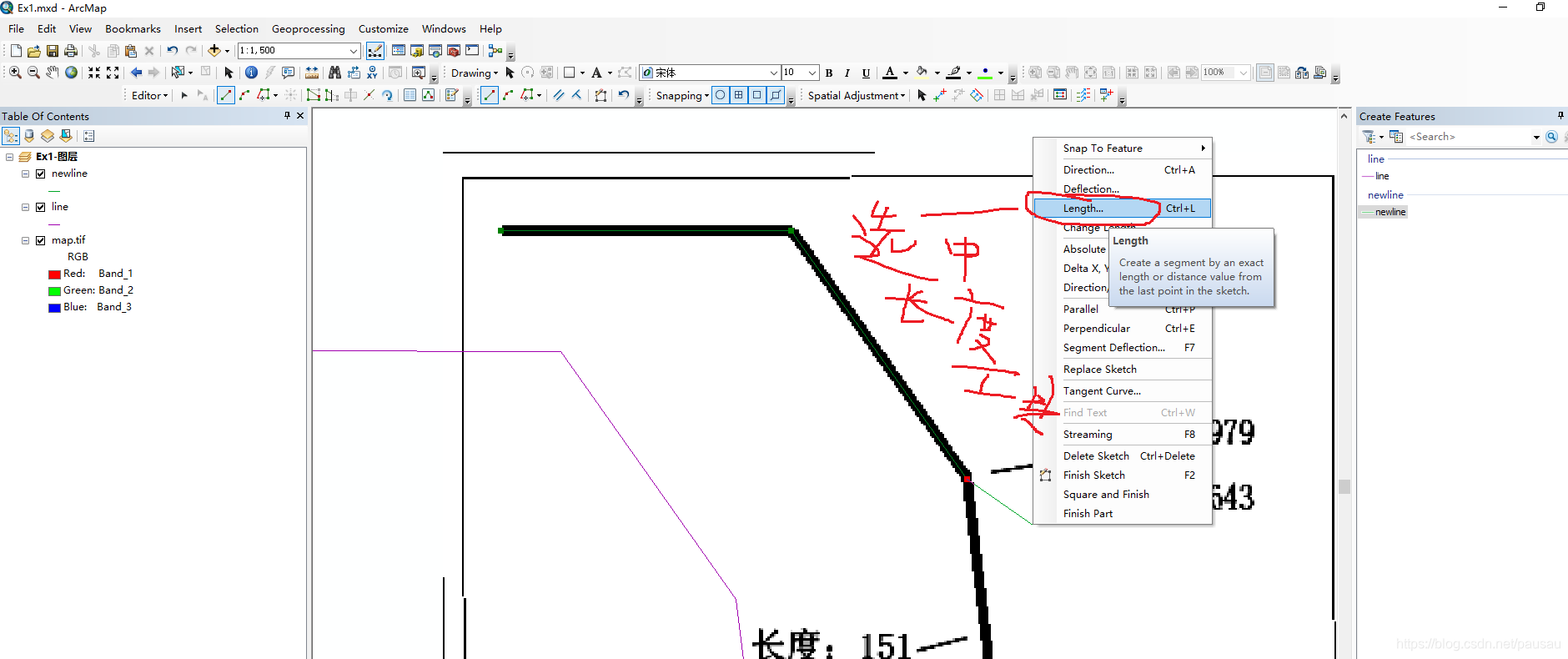1568x659 pixels.
Task: Toggle Vertex Snapping on Snapping toolbar
Action: (x=757, y=95)
